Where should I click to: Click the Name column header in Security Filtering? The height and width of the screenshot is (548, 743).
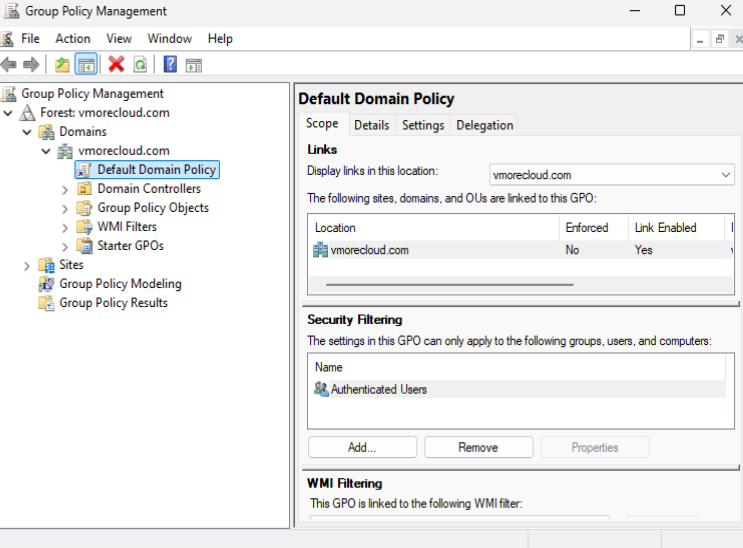(516, 367)
